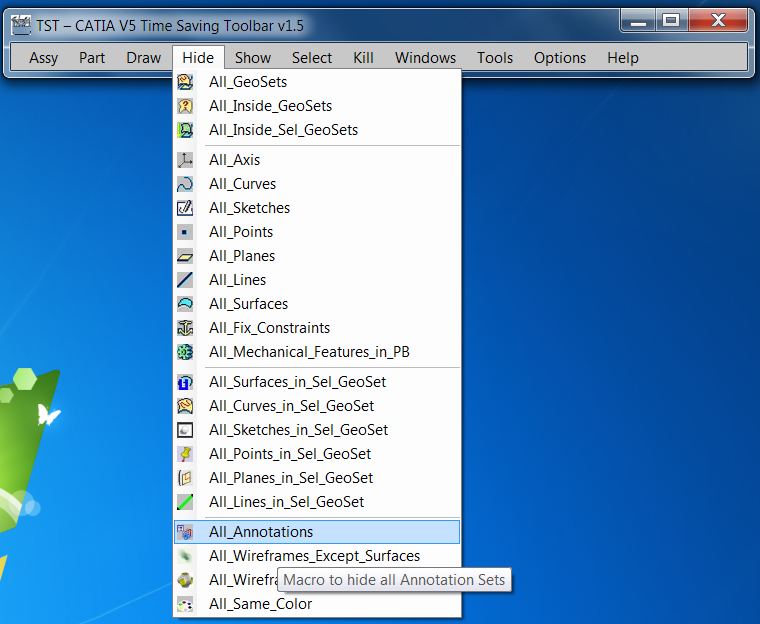
Task: Click the All_Surfaces_in_Sel_GeoSet icon
Action: coord(185,382)
